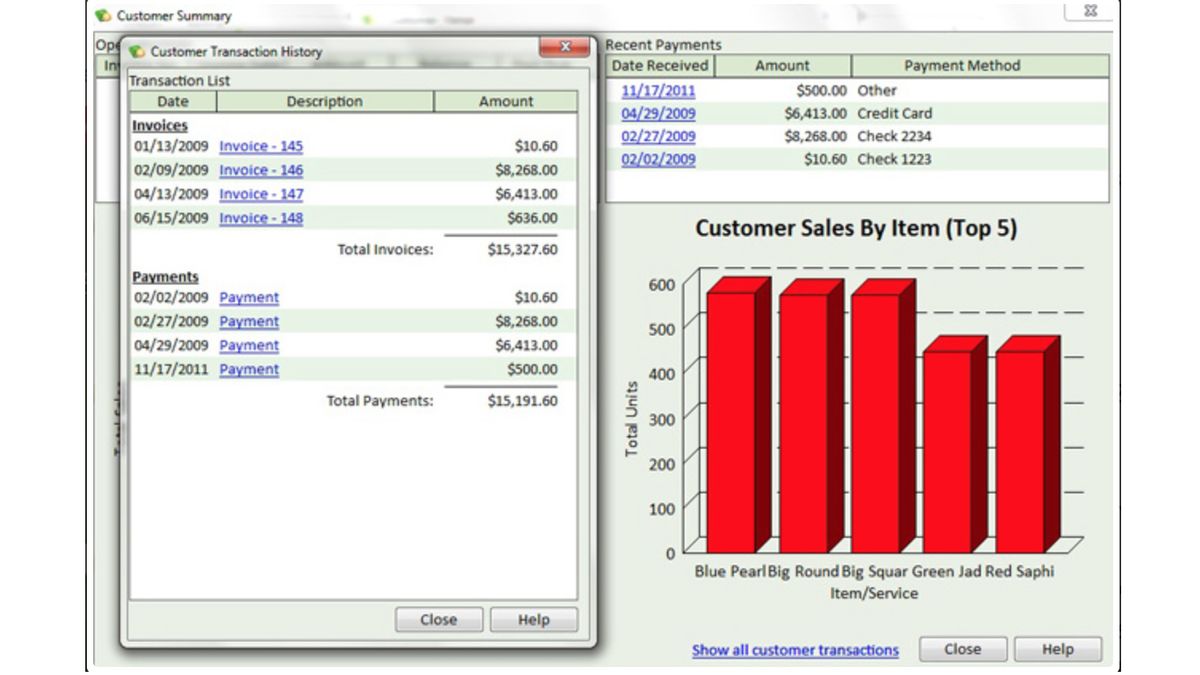View the Payment dated 02/27/2009
The width and height of the screenshot is (1200, 675).
tap(248, 321)
